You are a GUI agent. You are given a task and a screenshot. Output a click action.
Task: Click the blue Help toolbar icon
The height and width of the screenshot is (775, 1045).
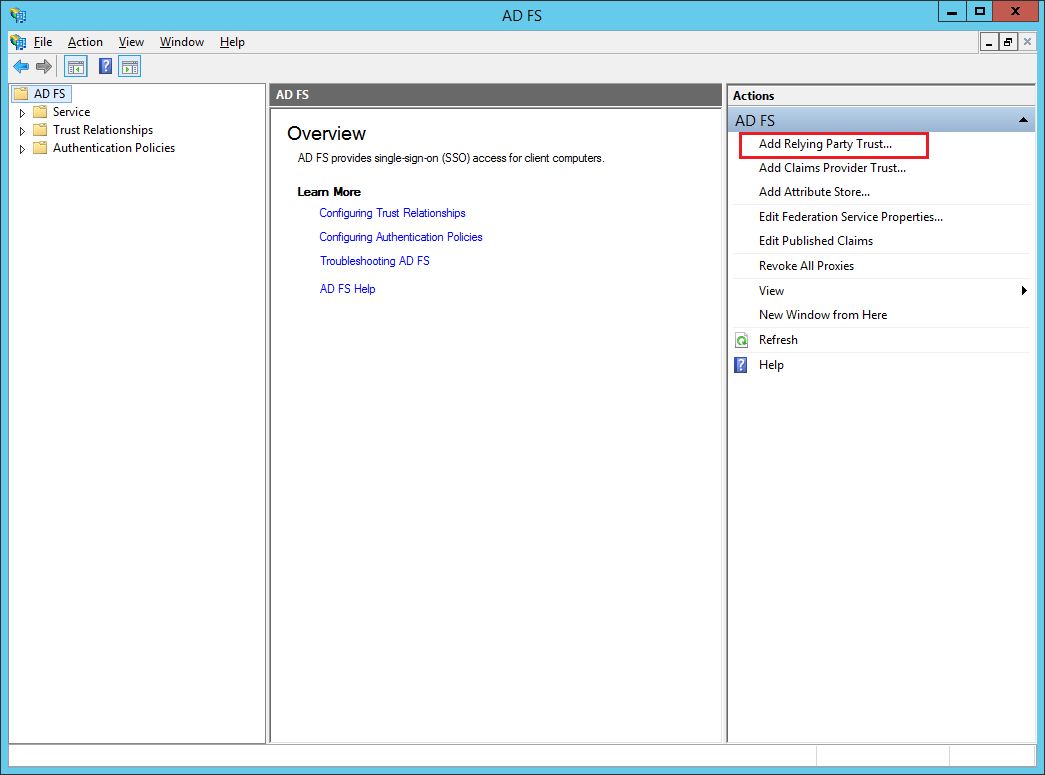tap(105, 66)
